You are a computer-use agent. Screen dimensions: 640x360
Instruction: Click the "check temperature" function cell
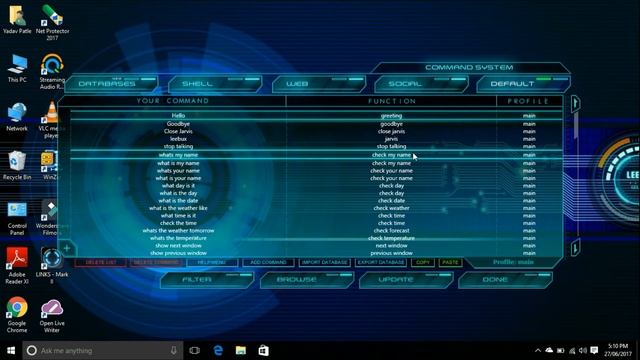coord(391,238)
